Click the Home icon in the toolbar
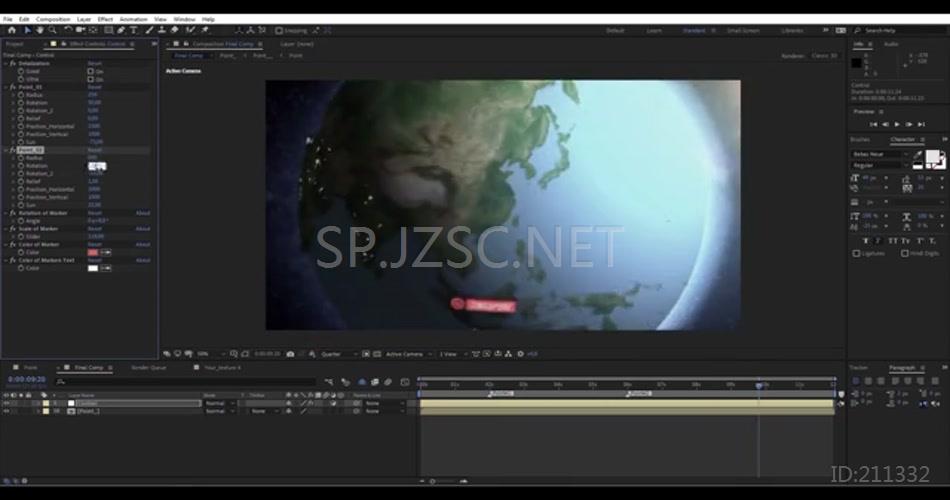 pyautogui.click(x=11, y=30)
